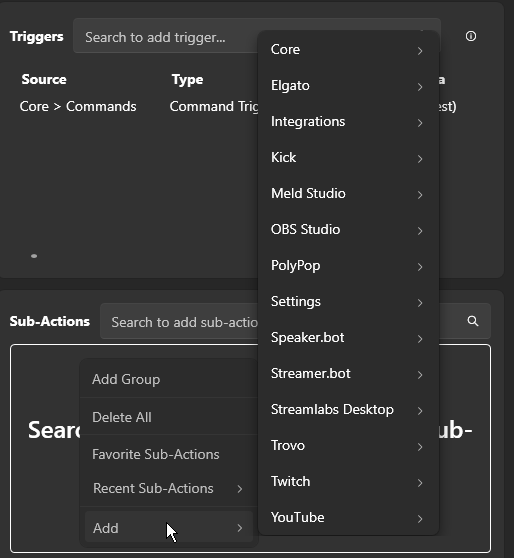Open the Kick submenu
The height and width of the screenshot is (558, 514).
pyautogui.click(x=348, y=158)
